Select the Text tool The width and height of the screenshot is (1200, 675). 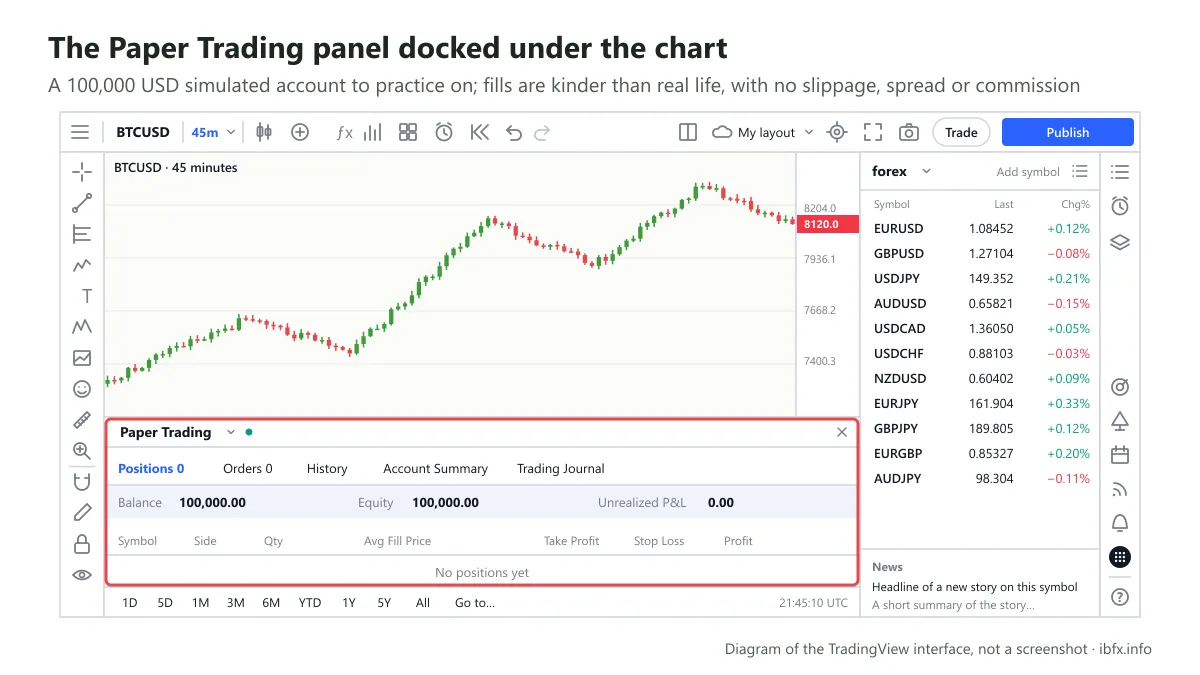87,296
